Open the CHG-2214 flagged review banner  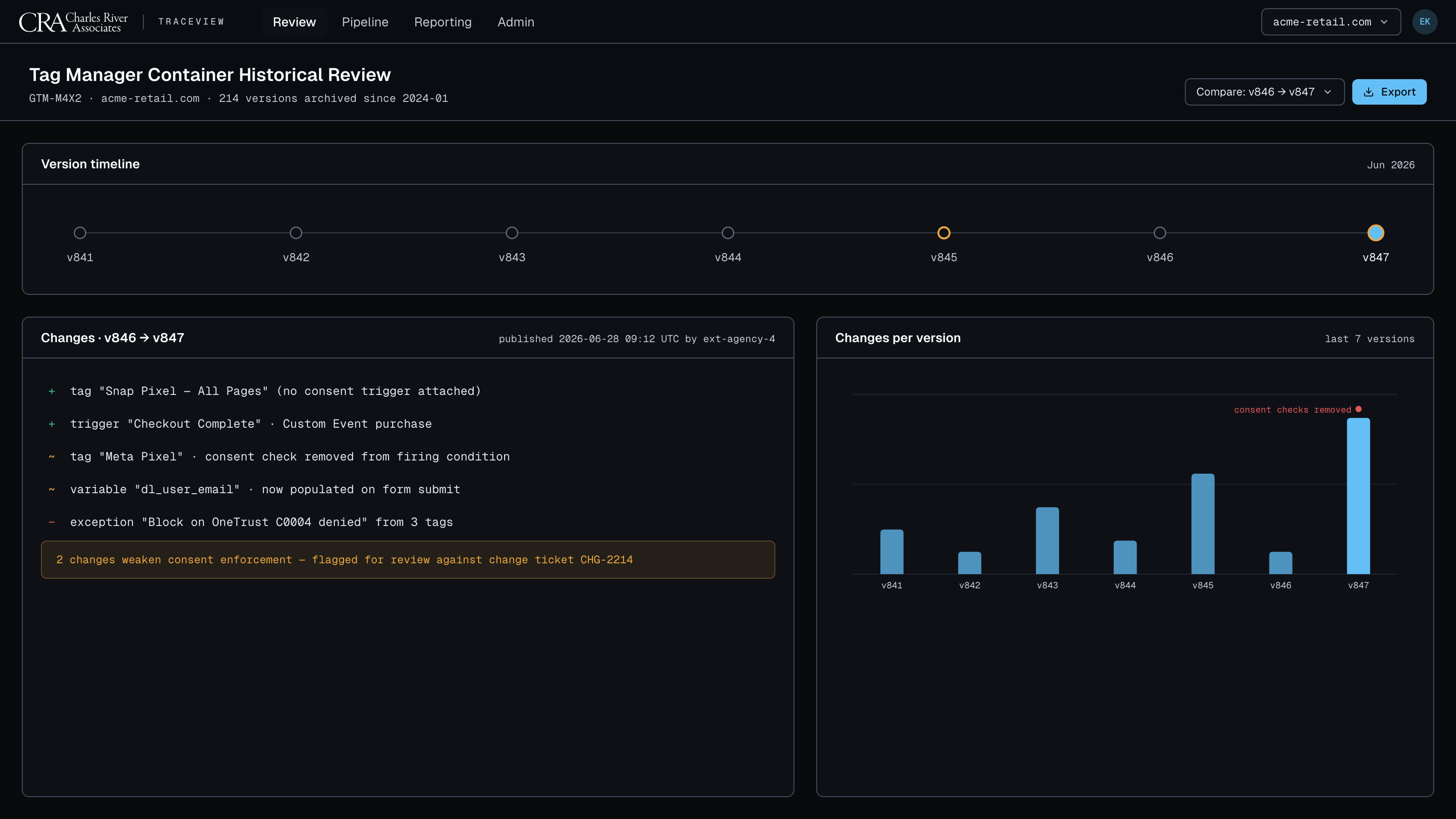pyautogui.click(x=408, y=560)
